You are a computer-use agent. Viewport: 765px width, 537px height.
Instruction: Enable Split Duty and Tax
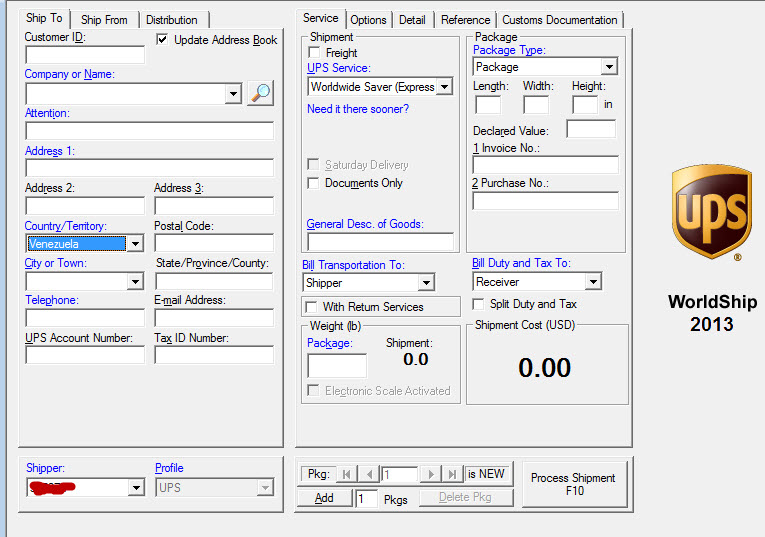[x=480, y=304]
